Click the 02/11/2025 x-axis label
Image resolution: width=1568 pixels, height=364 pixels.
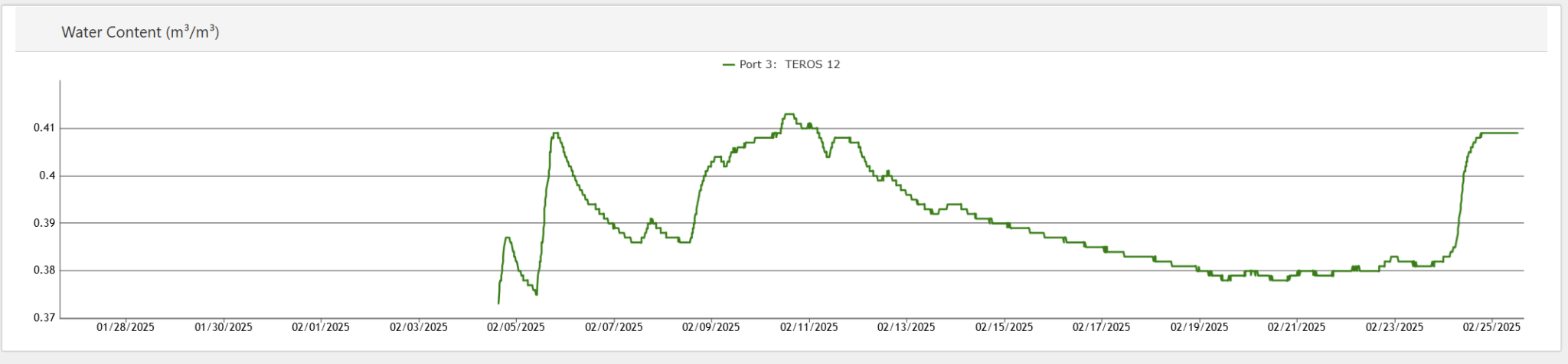[x=809, y=327]
